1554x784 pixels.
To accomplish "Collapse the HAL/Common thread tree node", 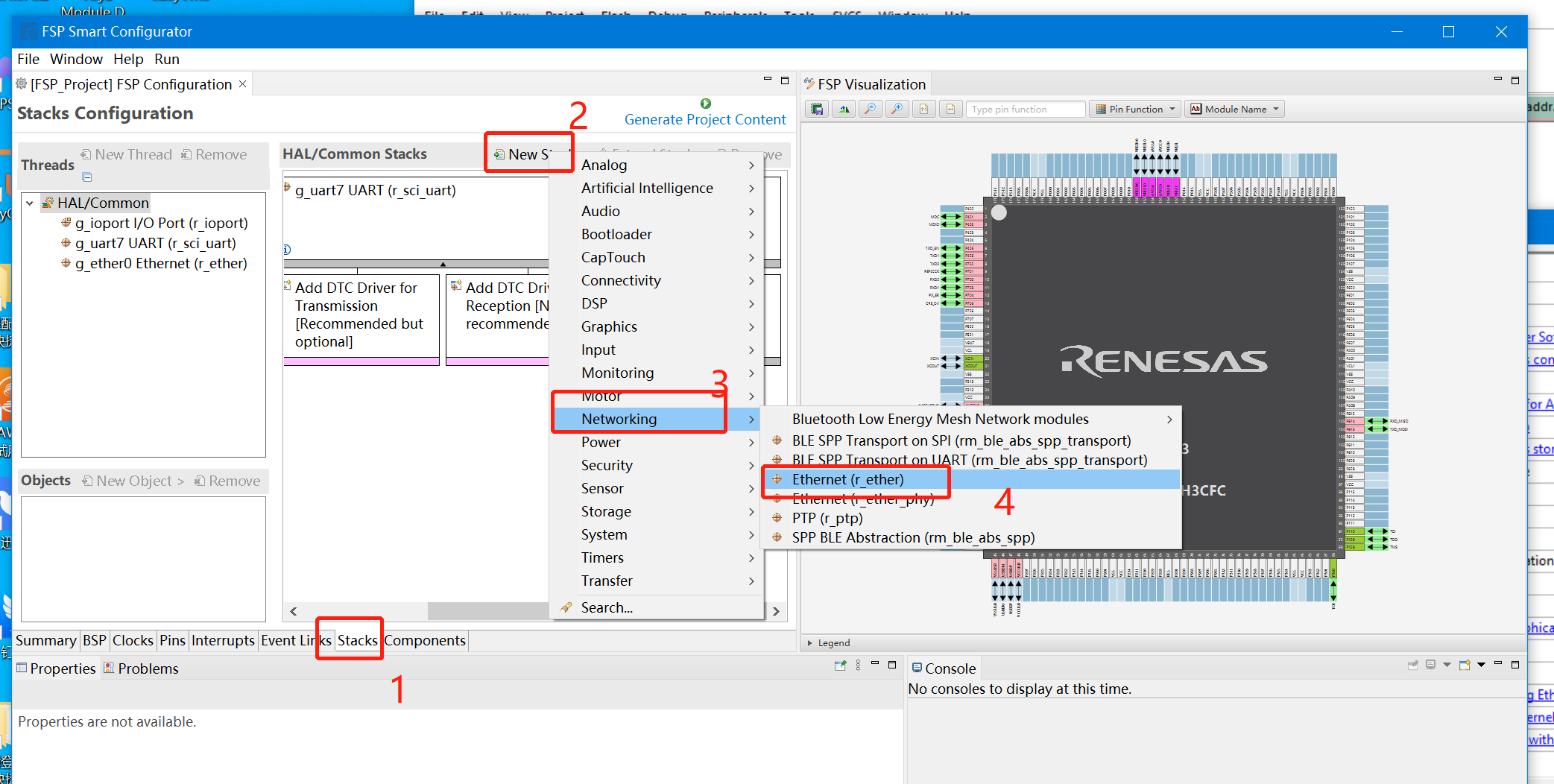I will (x=30, y=203).
